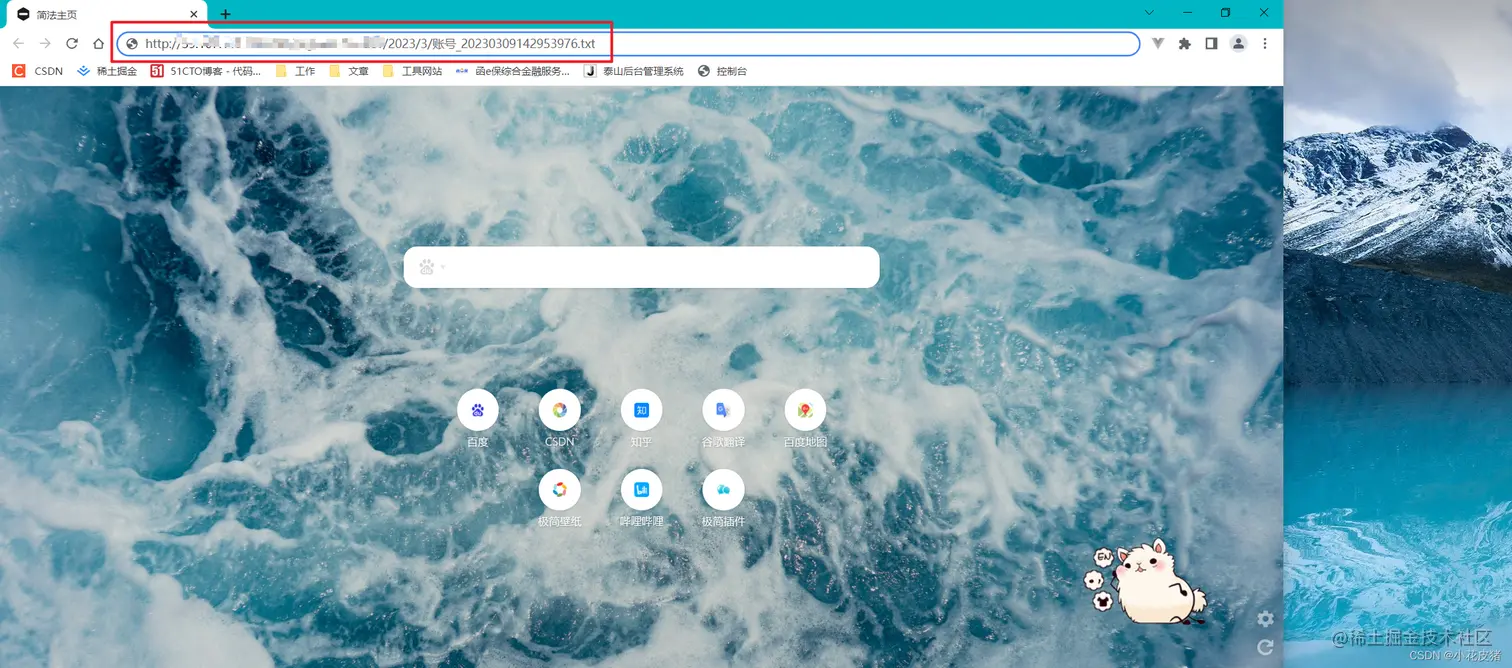Expand the 工作 bookmark folder
The height and width of the screenshot is (668, 1512).
click(x=295, y=71)
